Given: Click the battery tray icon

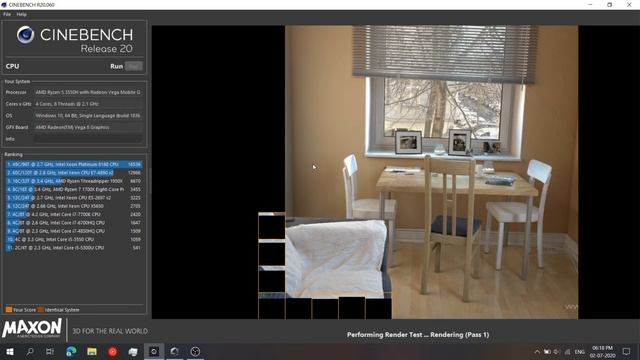Looking at the screenshot, I should pos(547,352).
